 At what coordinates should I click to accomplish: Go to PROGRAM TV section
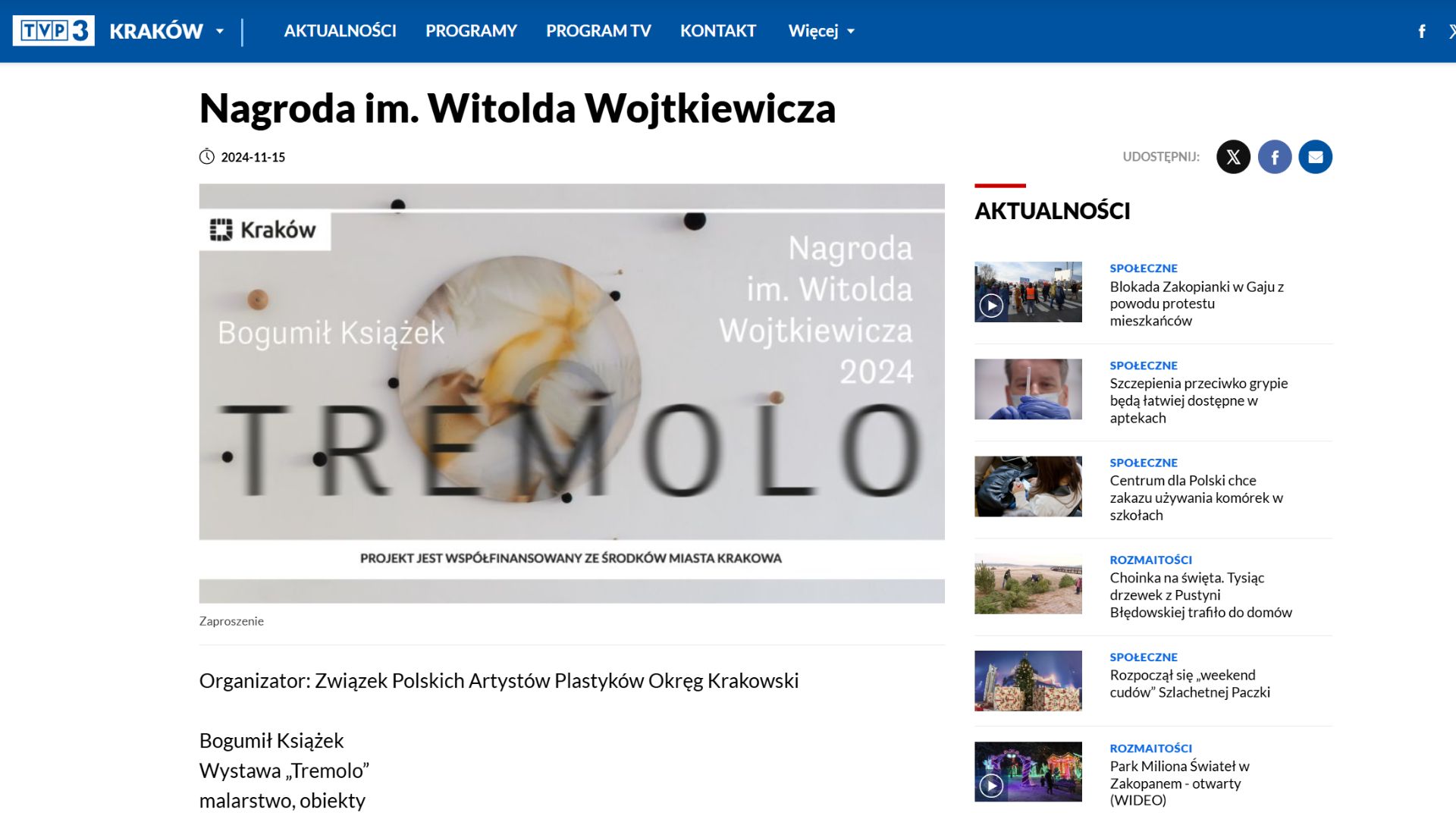tap(598, 31)
